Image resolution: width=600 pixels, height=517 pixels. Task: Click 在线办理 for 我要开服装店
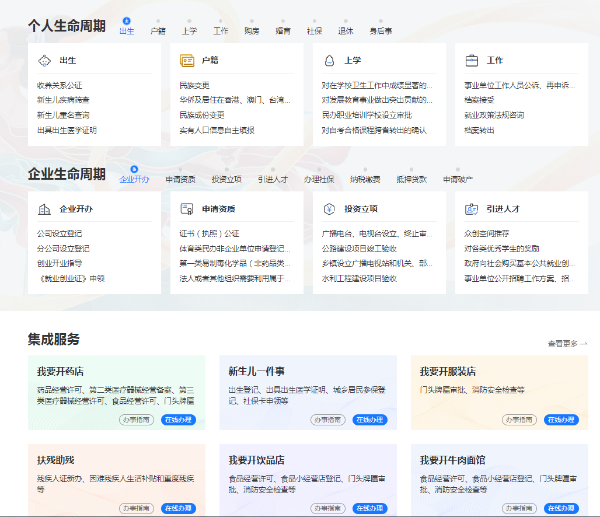click(562, 420)
